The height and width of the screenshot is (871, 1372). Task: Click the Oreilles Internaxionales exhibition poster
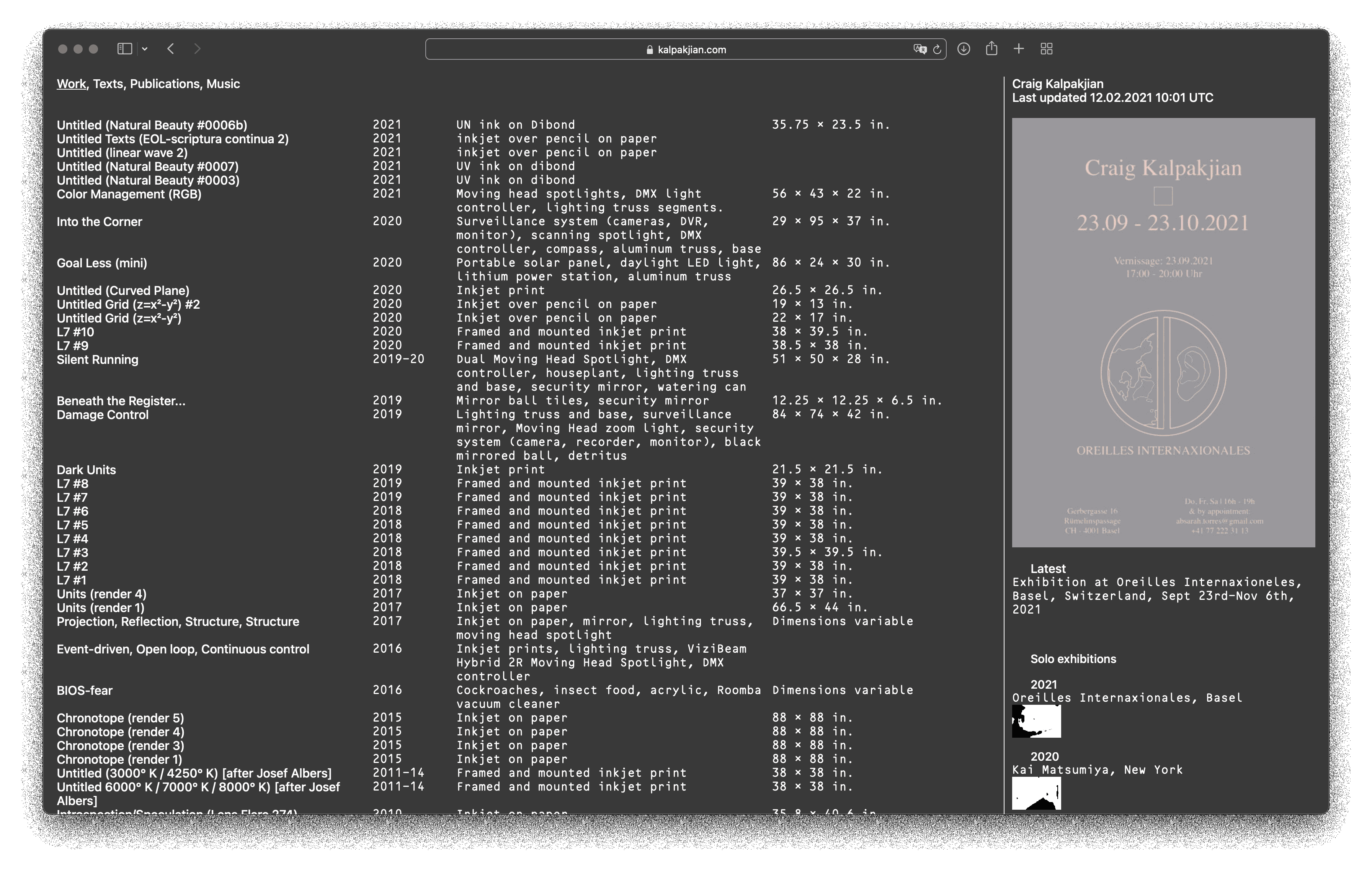pyautogui.click(x=1163, y=332)
